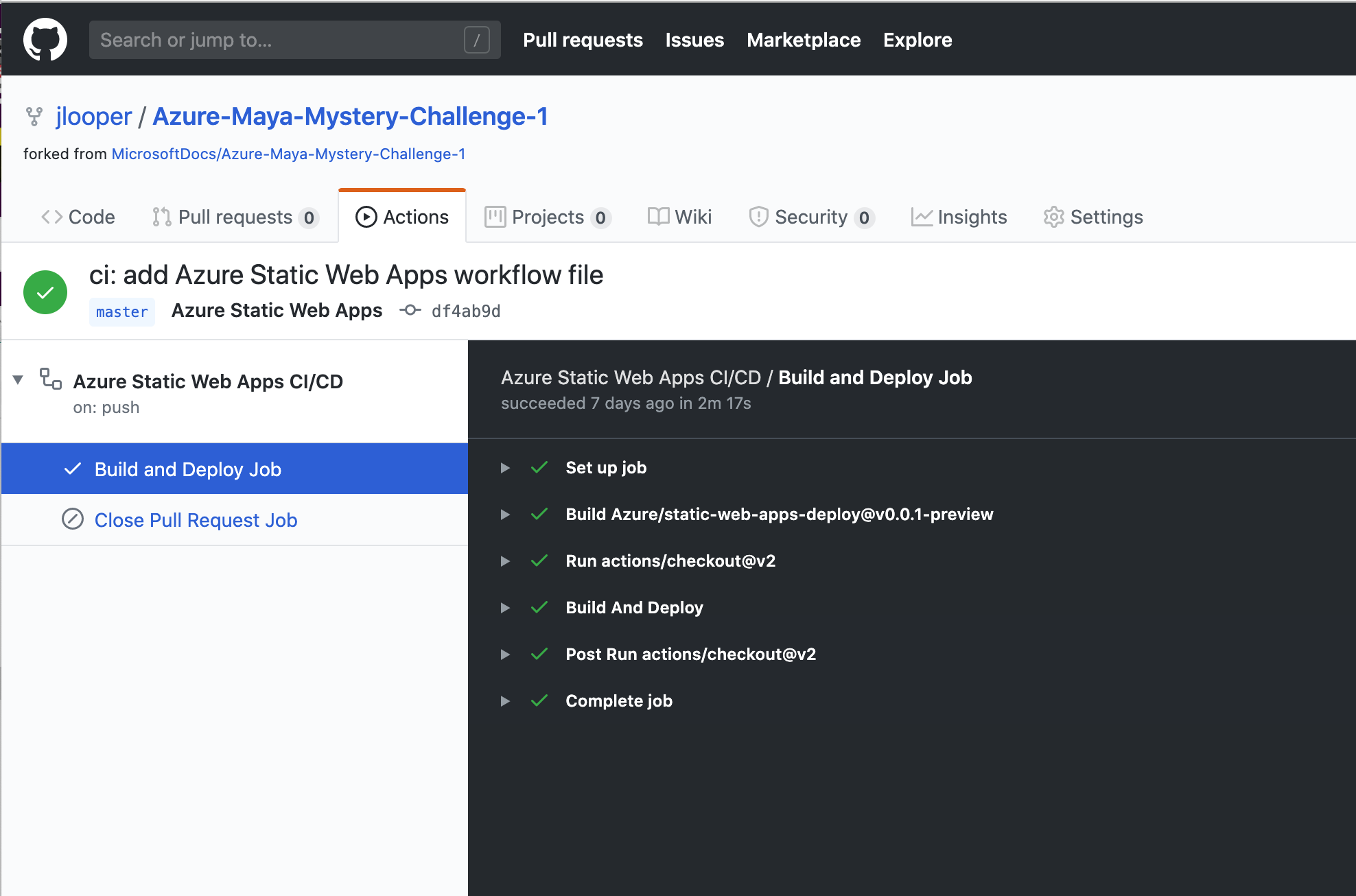Expand the Build And Deploy step log
The image size is (1356, 896).
pyautogui.click(x=505, y=608)
